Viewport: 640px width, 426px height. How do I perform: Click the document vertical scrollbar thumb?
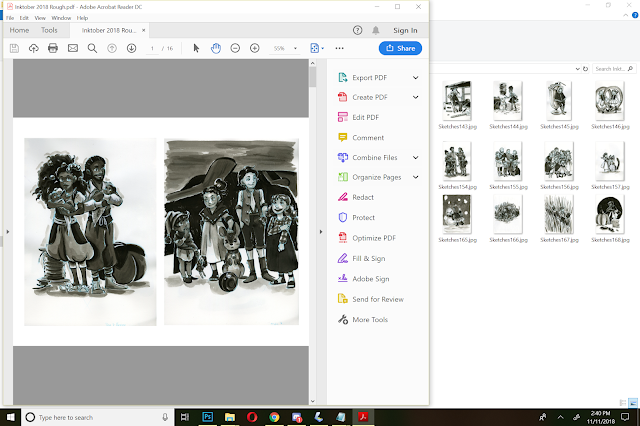pyautogui.click(x=313, y=77)
